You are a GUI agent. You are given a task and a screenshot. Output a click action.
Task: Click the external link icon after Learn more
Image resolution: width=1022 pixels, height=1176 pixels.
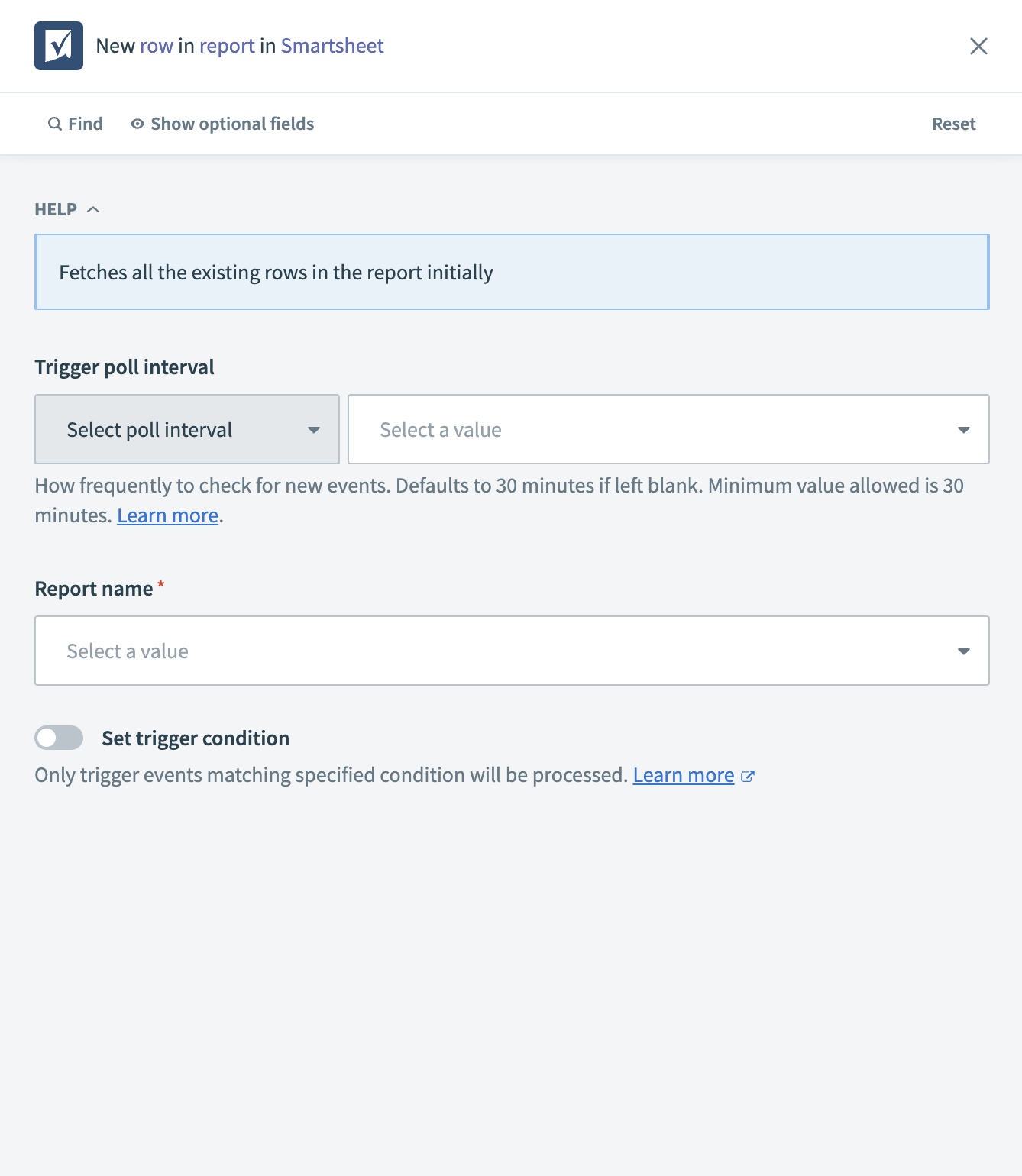(x=748, y=776)
